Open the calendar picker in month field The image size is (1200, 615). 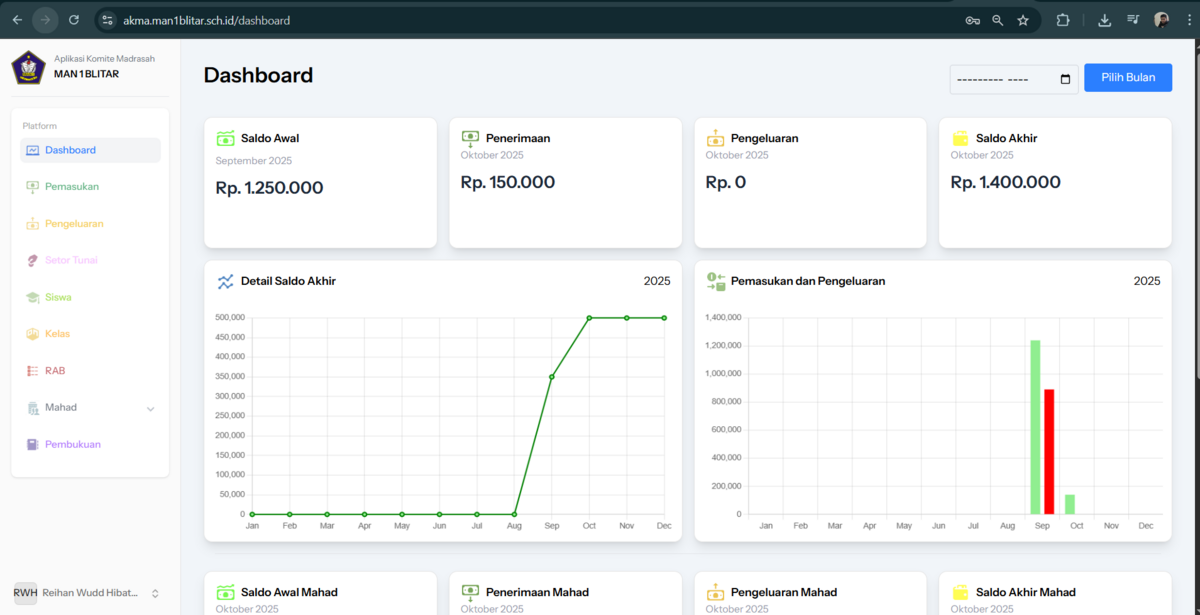pos(1065,79)
